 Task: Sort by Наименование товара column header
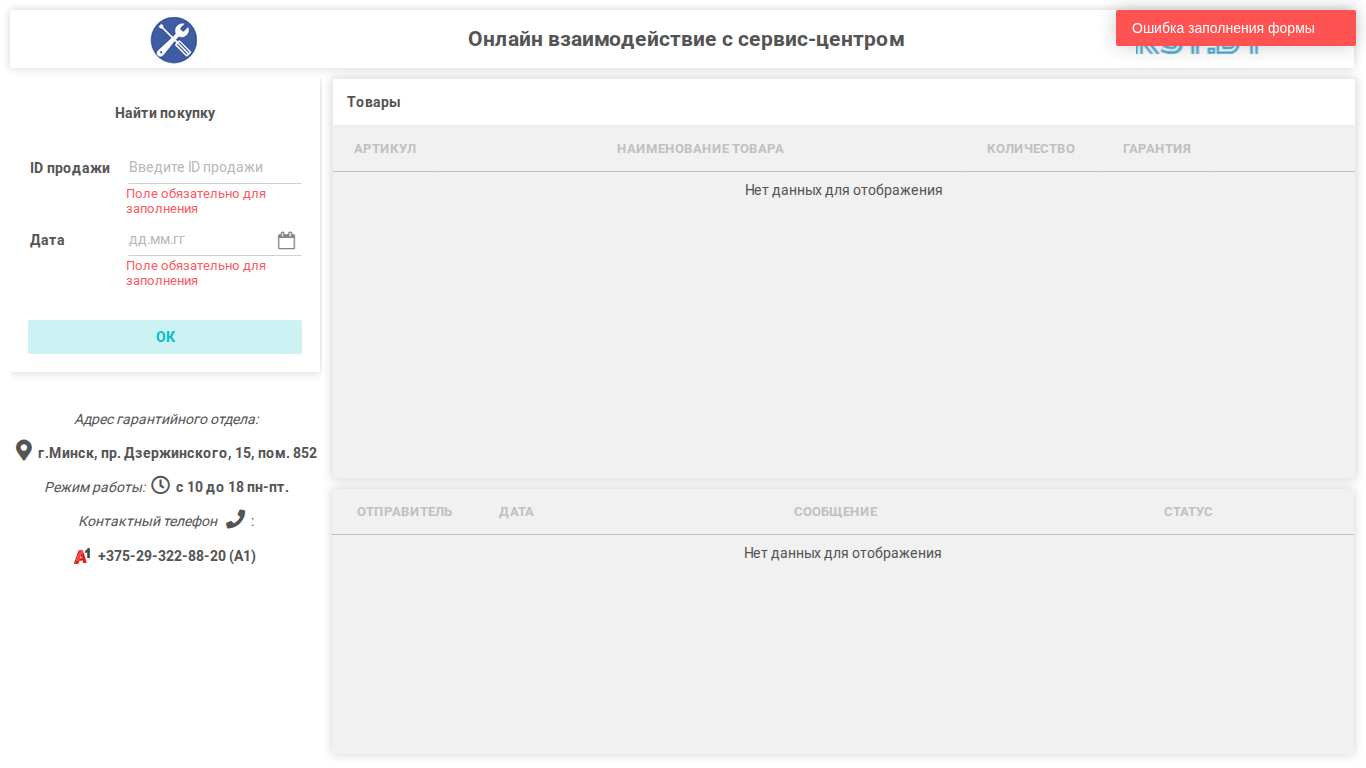(700, 149)
